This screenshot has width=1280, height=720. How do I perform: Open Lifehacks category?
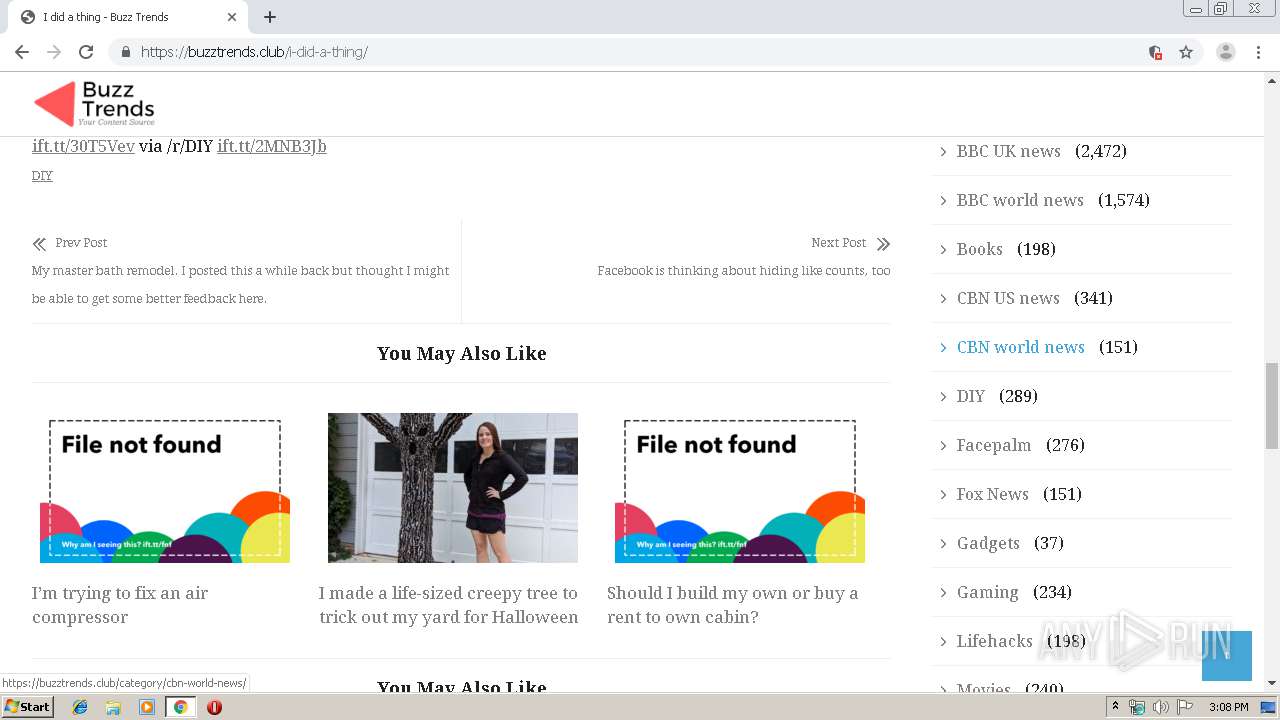[x=995, y=641]
